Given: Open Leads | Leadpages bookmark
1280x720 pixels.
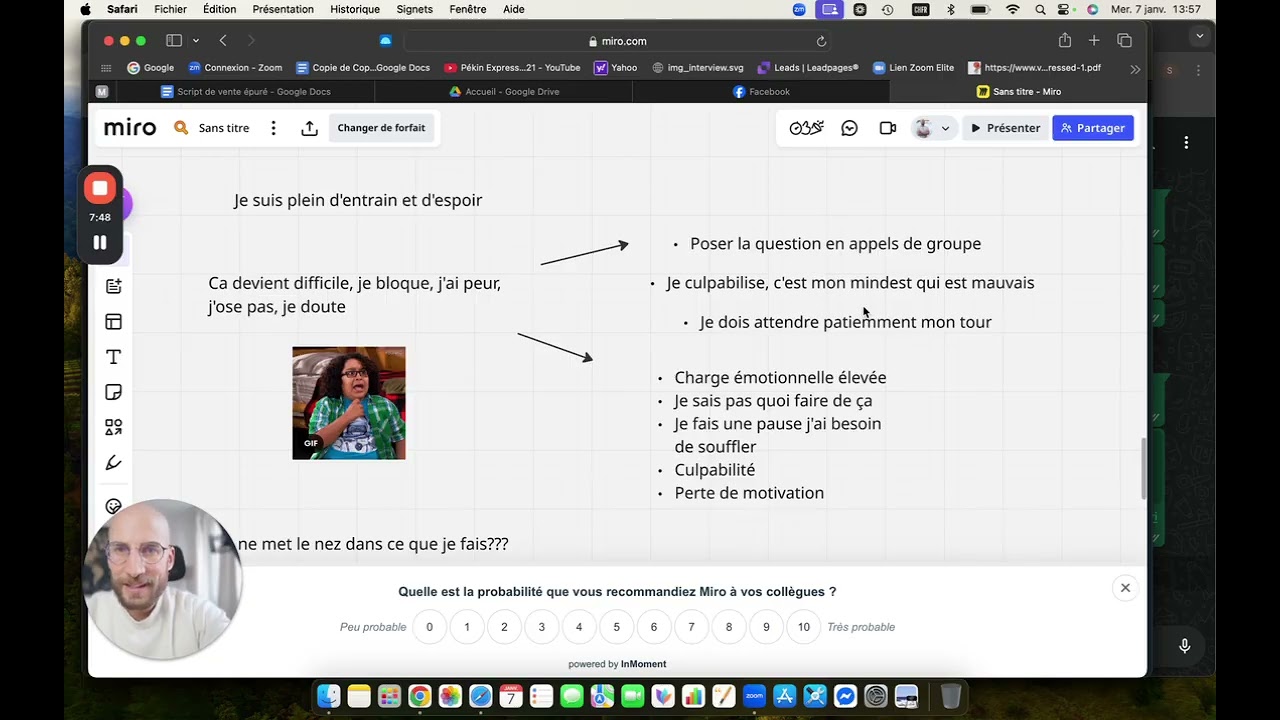Looking at the screenshot, I should (x=807, y=68).
